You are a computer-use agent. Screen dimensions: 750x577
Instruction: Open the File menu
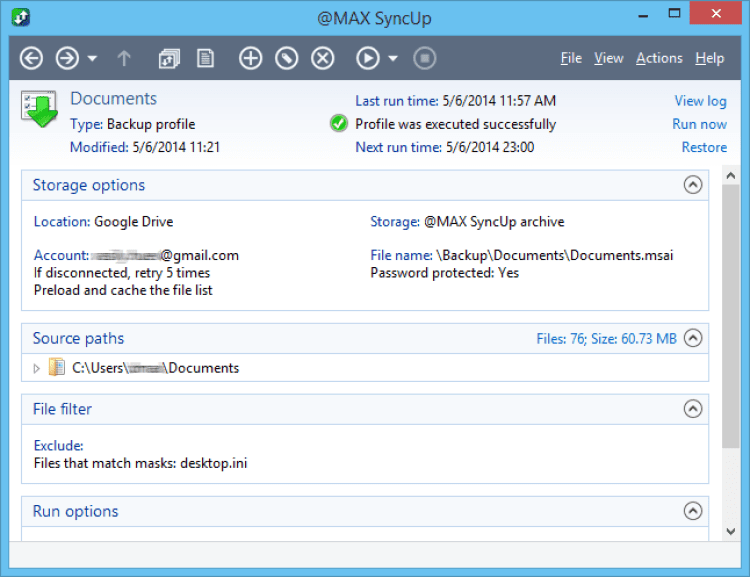tap(571, 58)
